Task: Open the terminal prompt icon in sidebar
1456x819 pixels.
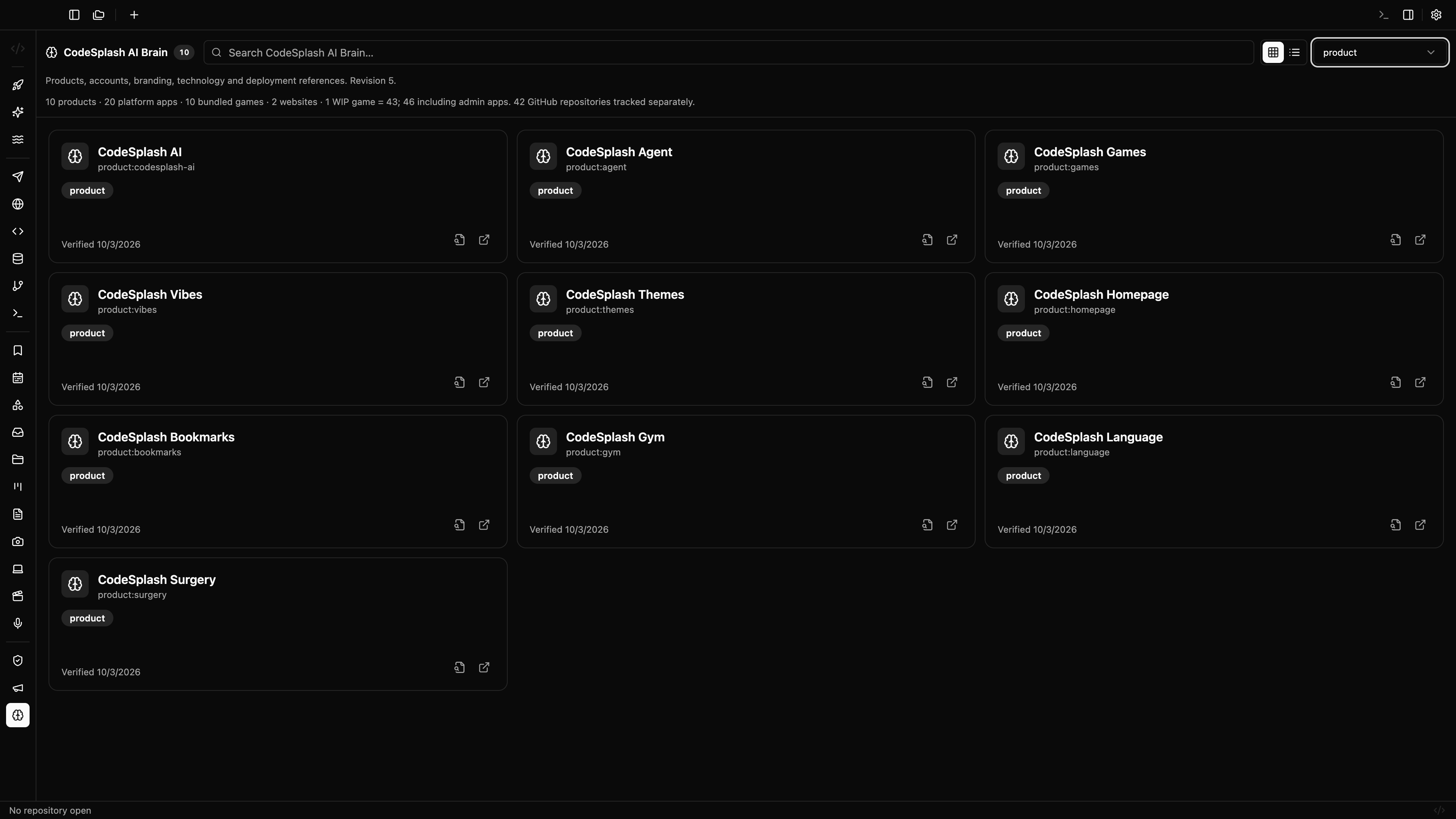Action: tap(17, 313)
